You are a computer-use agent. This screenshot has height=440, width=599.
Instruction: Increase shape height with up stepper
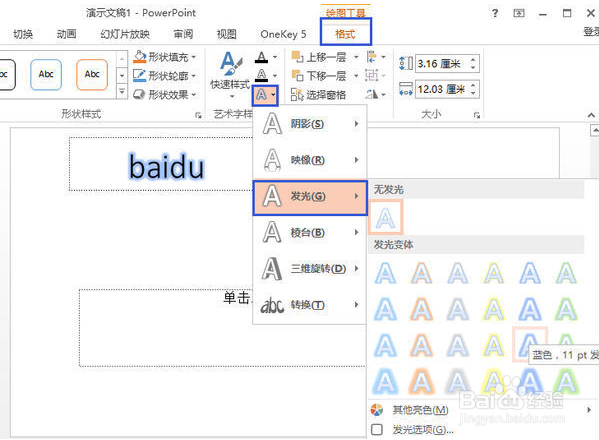coord(474,59)
